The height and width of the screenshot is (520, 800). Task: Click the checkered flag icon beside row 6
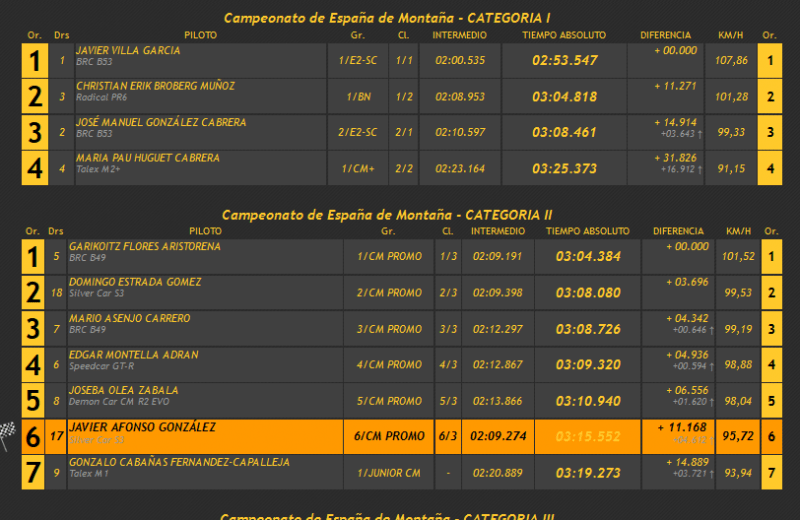click(9, 433)
